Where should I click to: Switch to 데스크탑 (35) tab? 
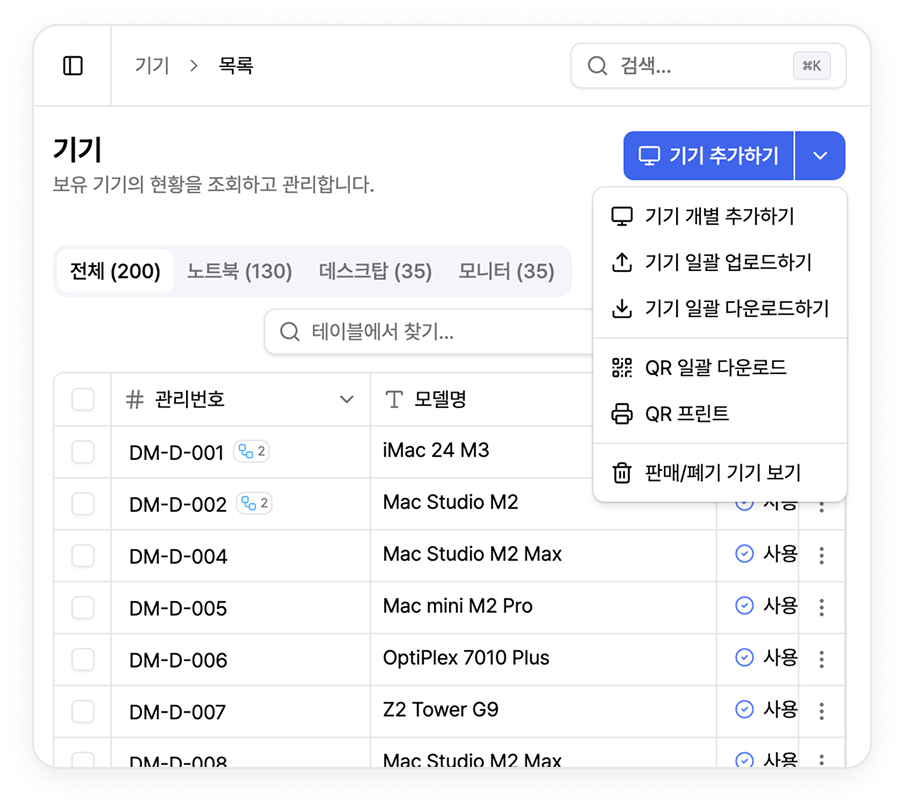(x=375, y=271)
